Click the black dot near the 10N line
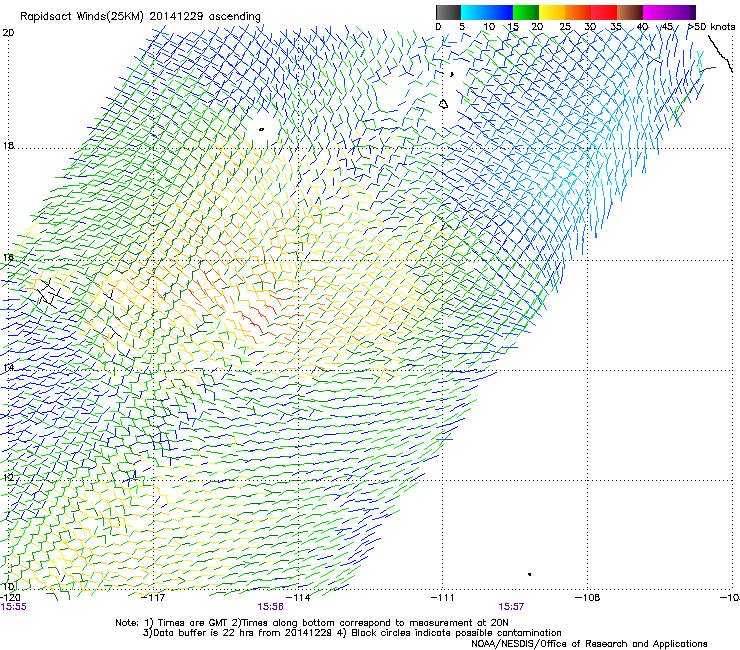This screenshot has height=650, width=740. tap(530, 574)
